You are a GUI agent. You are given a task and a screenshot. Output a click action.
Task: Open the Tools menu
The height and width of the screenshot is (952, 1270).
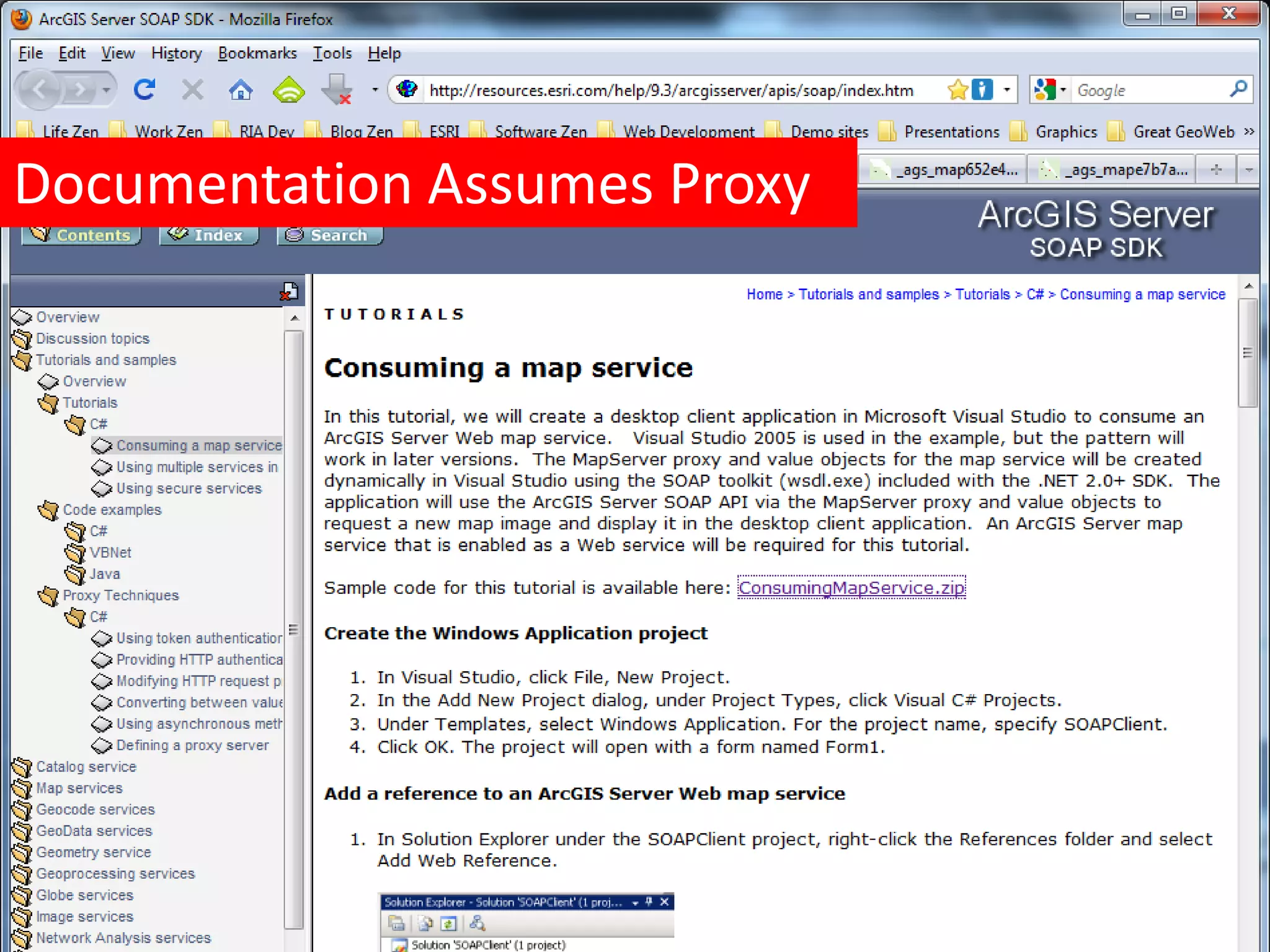(332, 53)
